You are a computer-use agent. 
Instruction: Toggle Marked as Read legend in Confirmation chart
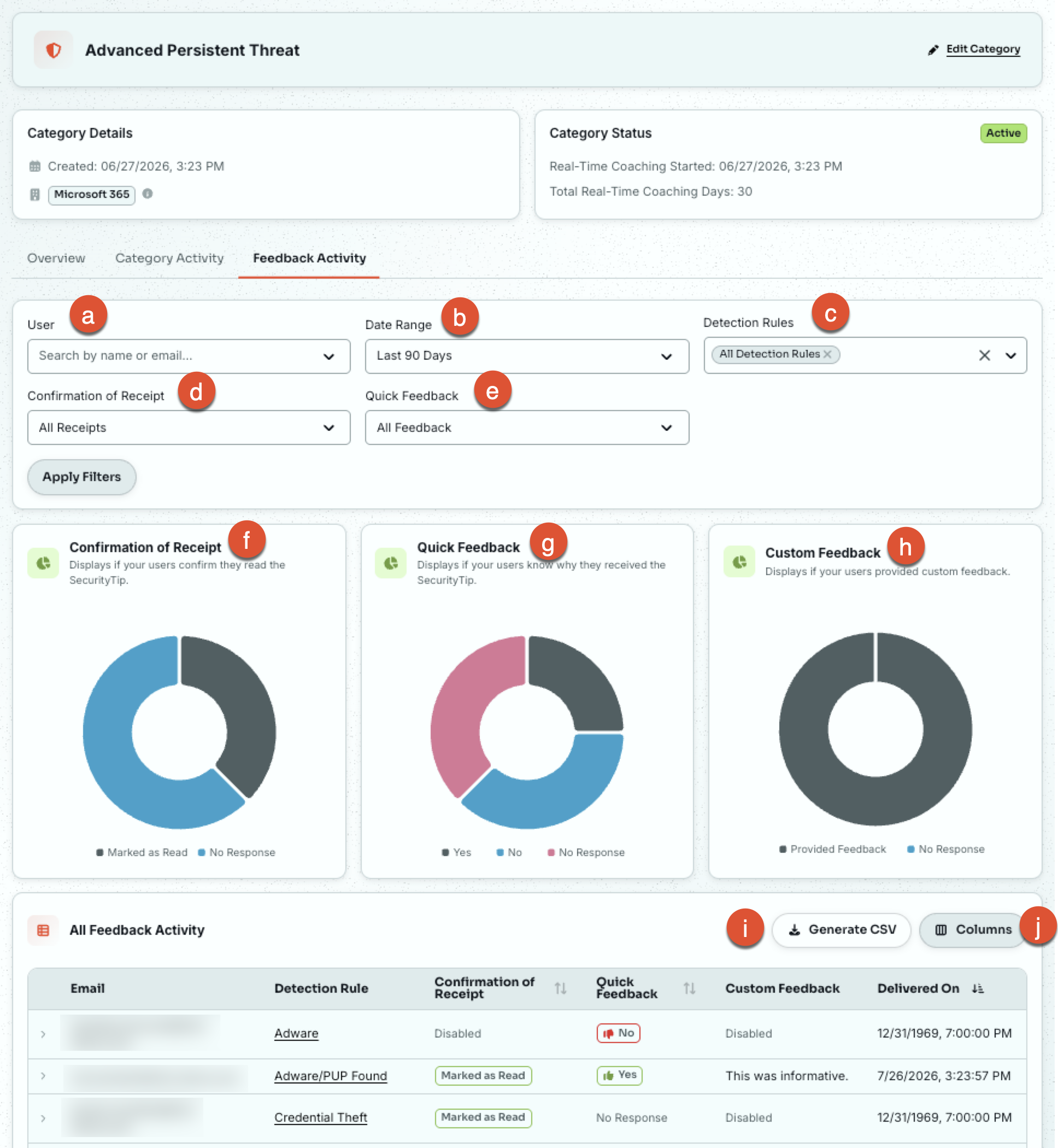tap(142, 852)
